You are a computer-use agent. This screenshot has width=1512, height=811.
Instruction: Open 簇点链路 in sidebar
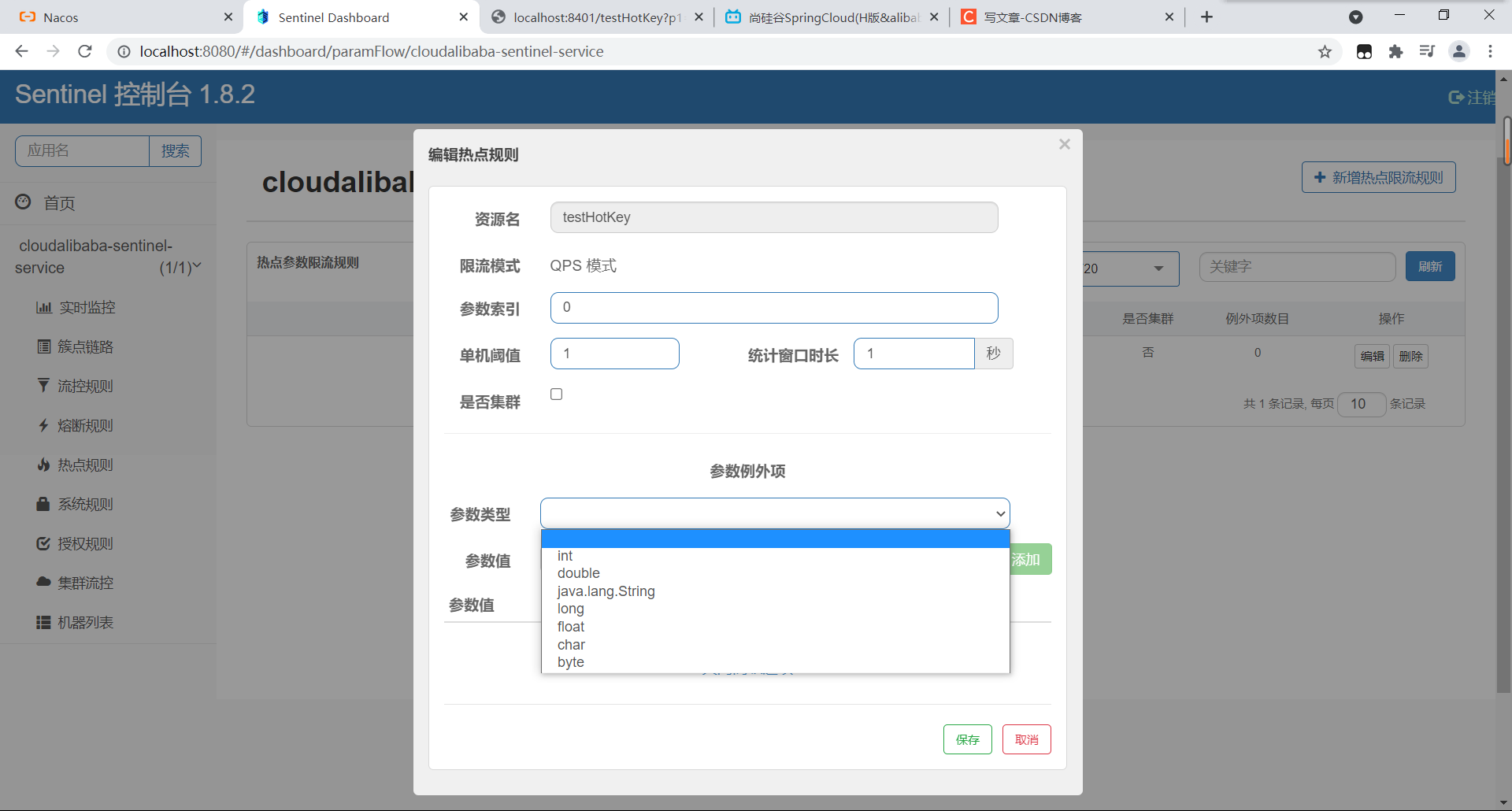(76, 346)
